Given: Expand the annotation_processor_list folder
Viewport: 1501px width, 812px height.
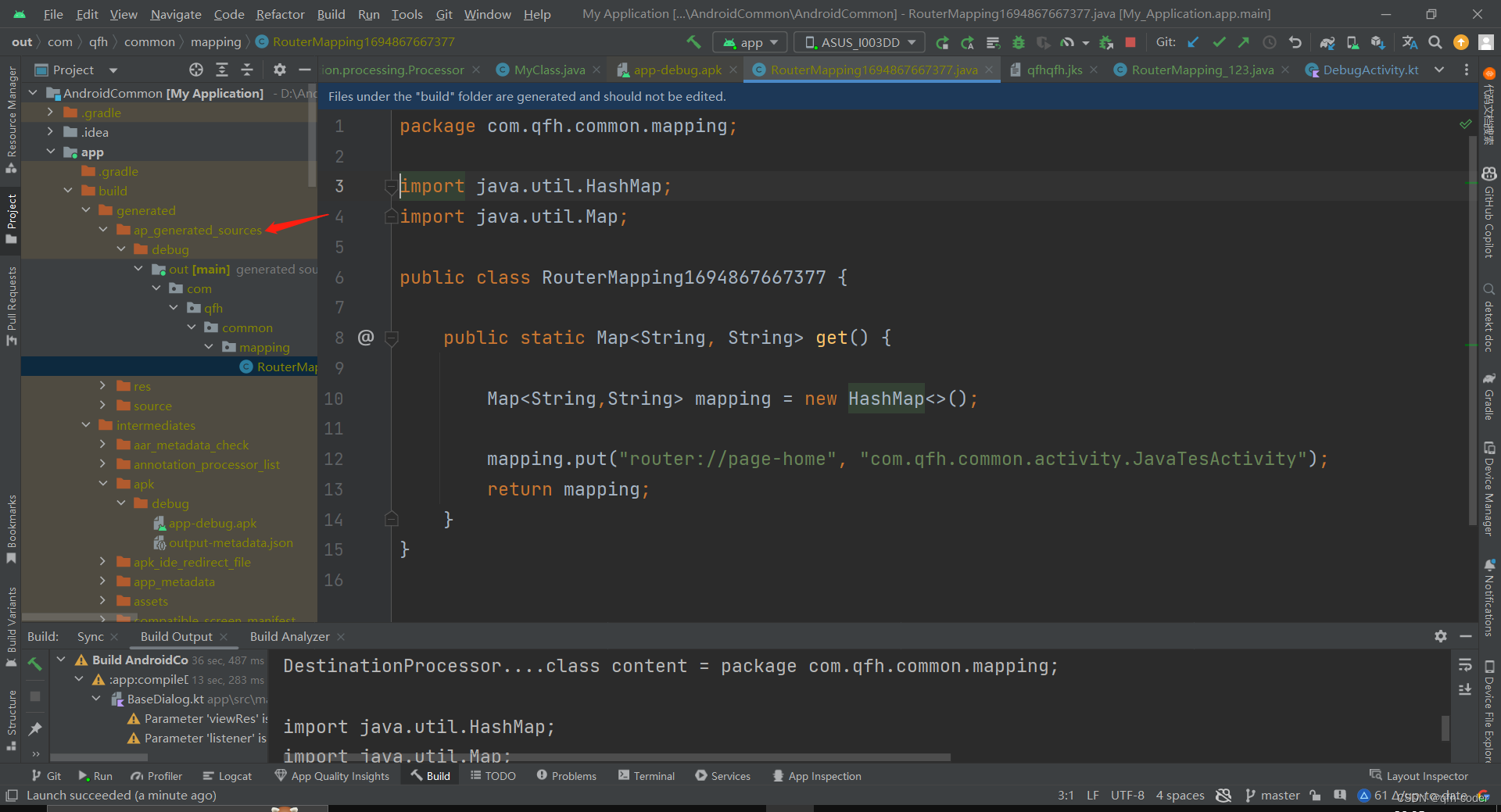Looking at the screenshot, I should click(103, 464).
